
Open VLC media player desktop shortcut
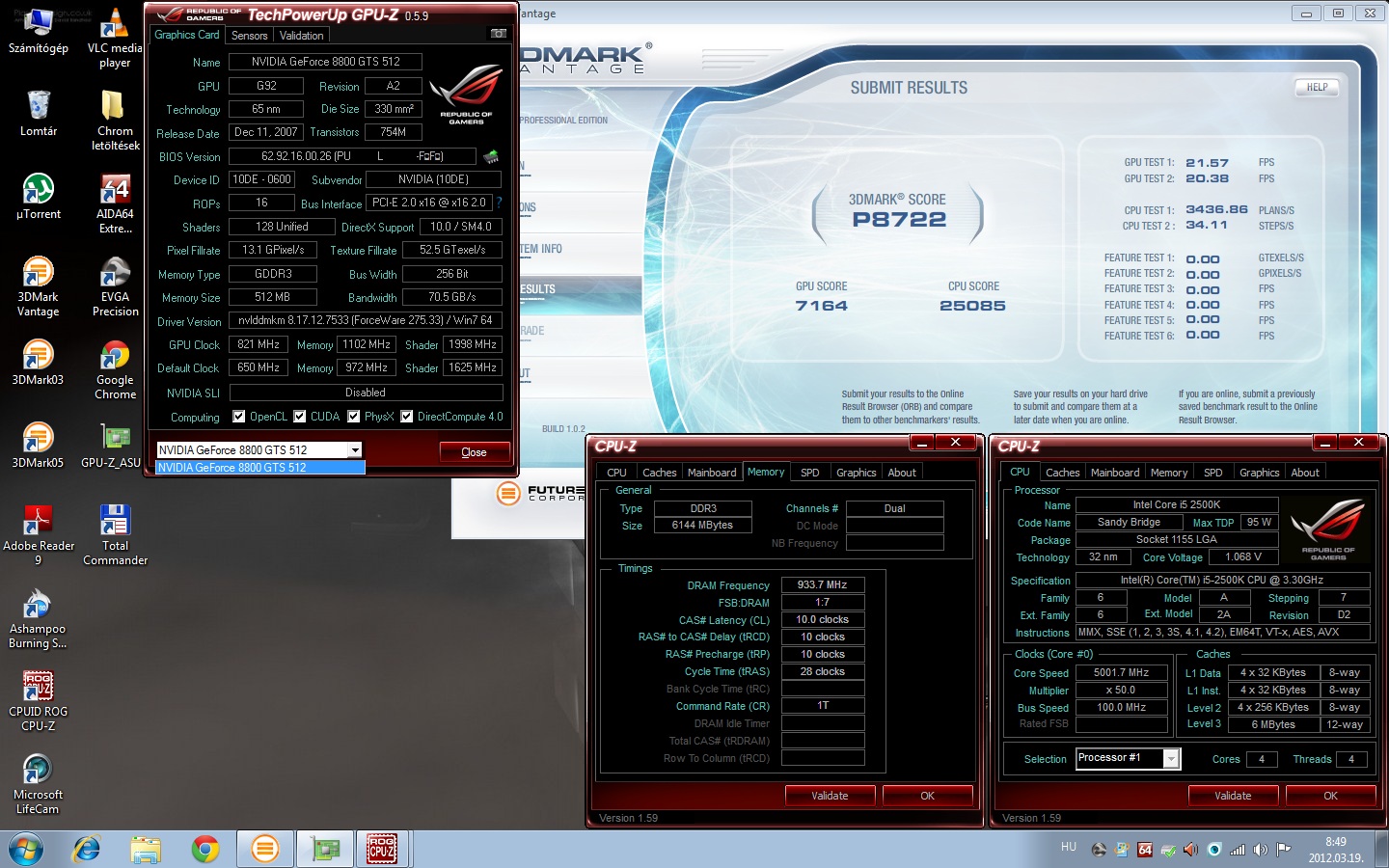[x=115, y=39]
